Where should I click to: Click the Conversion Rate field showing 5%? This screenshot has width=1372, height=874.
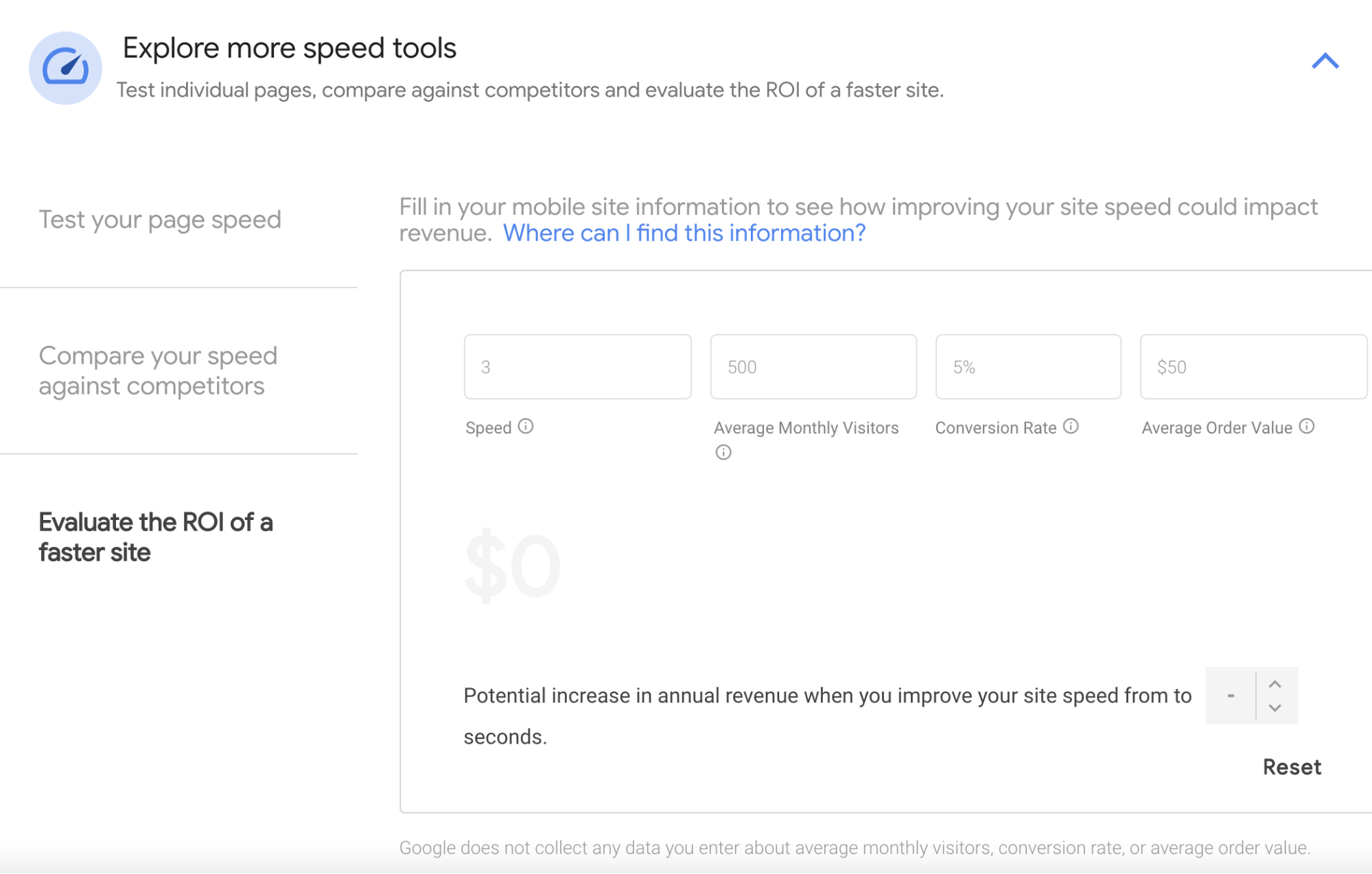[1027, 366]
